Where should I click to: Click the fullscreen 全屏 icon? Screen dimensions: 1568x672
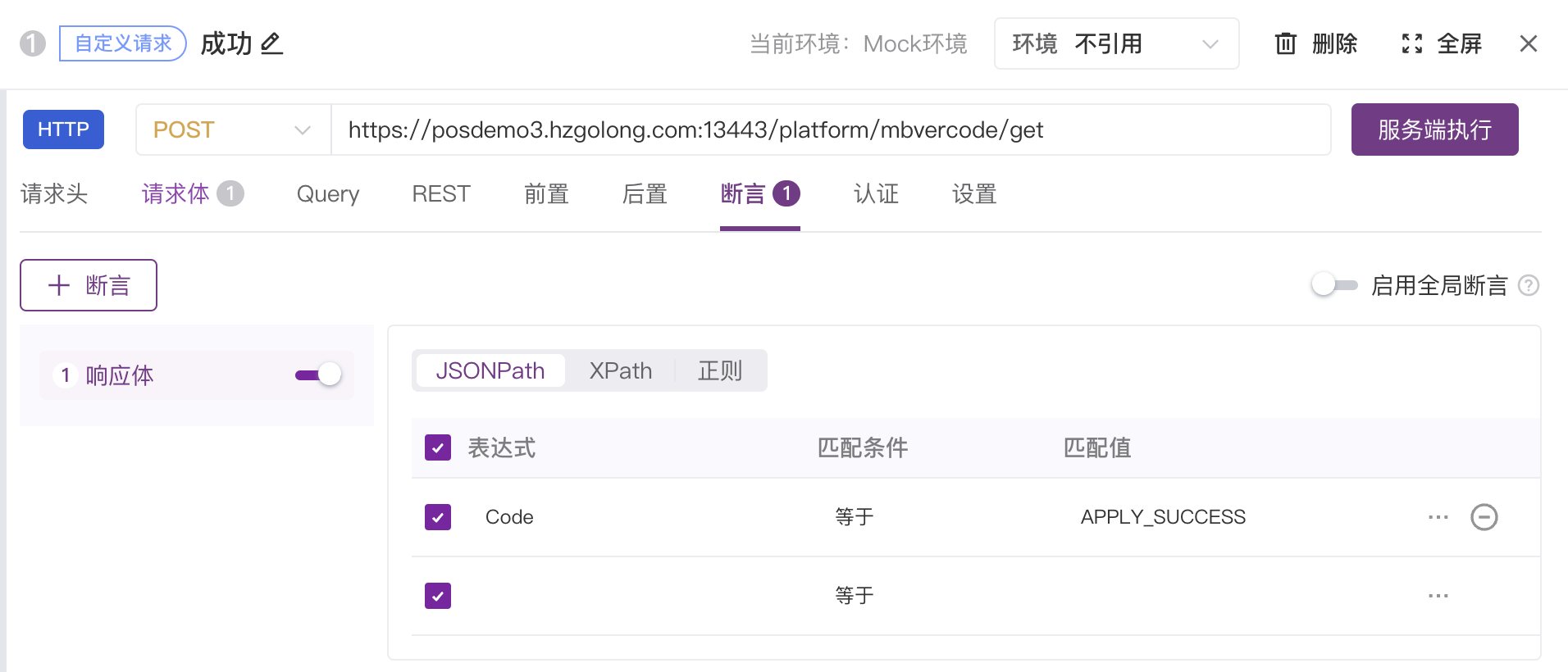(1411, 43)
